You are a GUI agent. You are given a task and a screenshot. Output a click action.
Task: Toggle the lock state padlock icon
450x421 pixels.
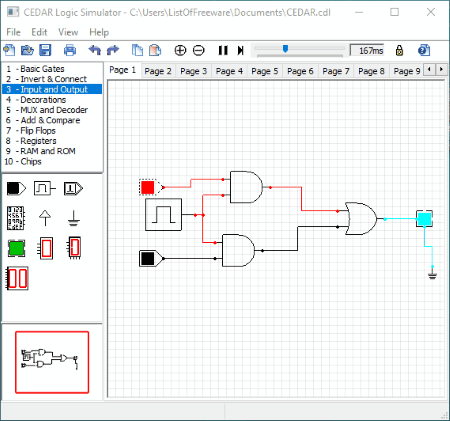(399, 50)
